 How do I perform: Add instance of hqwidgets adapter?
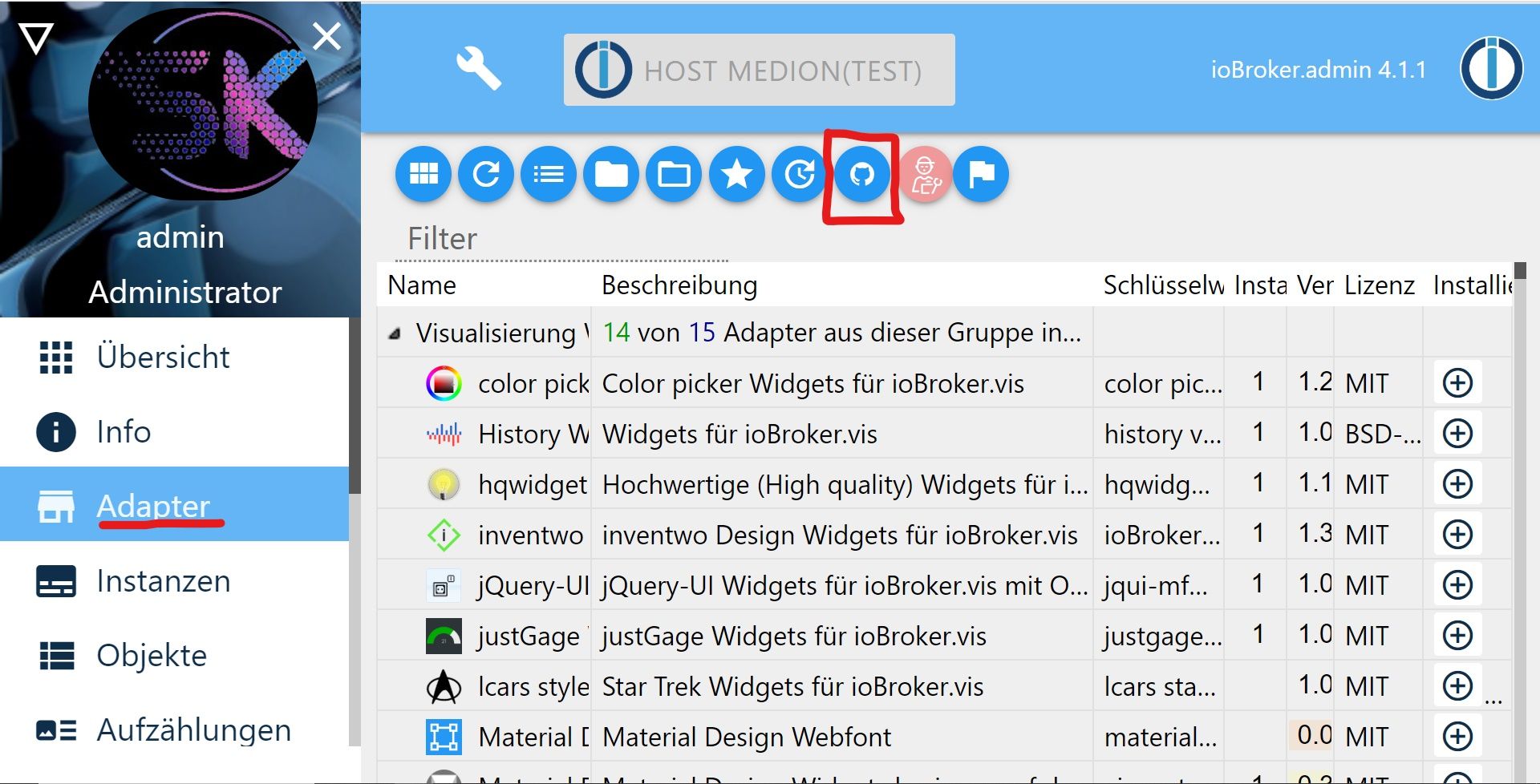coord(1457,483)
